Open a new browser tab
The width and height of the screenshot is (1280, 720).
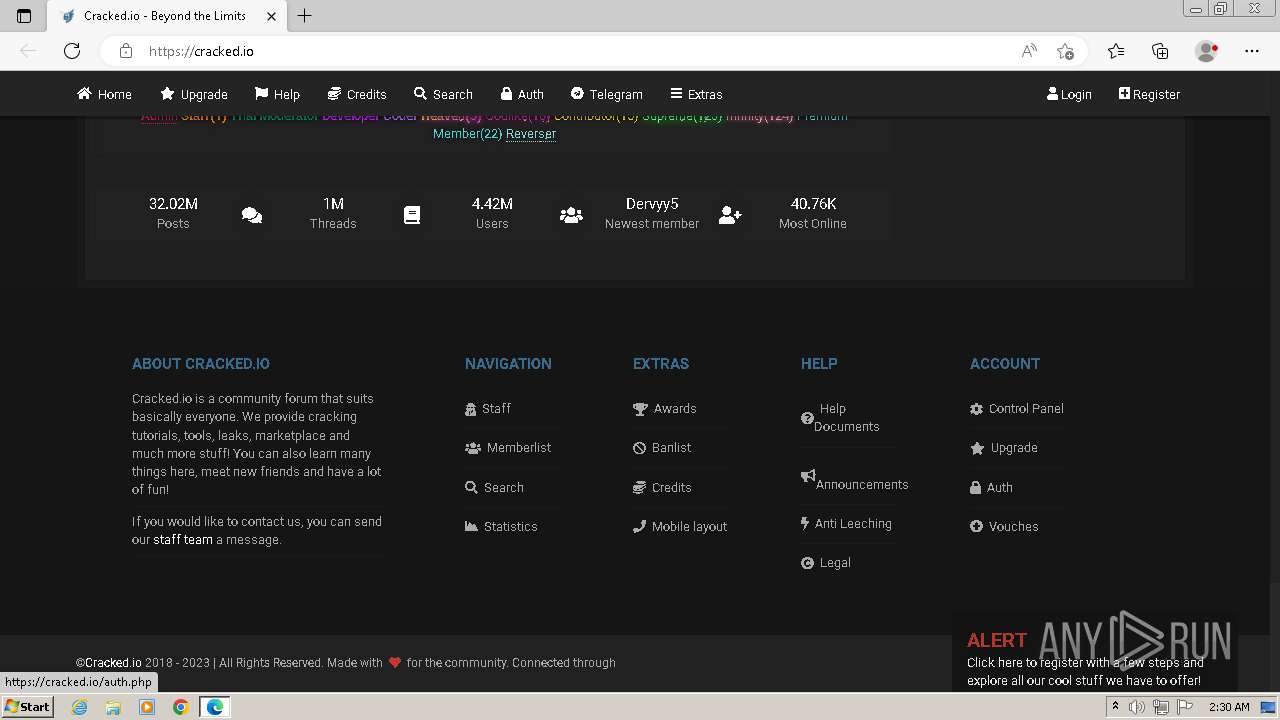[x=305, y=16]
